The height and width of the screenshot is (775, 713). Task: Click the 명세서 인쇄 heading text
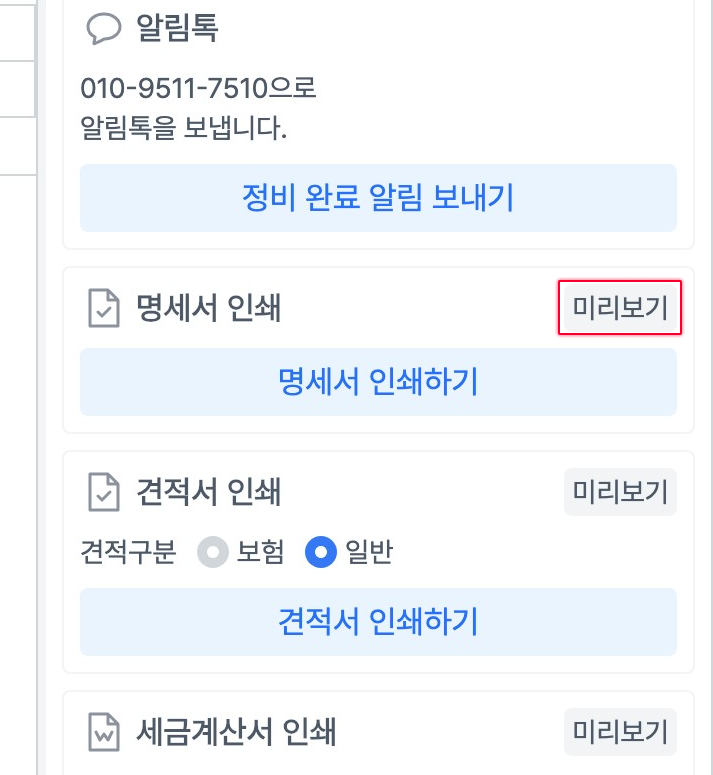(x=208, y=309)
